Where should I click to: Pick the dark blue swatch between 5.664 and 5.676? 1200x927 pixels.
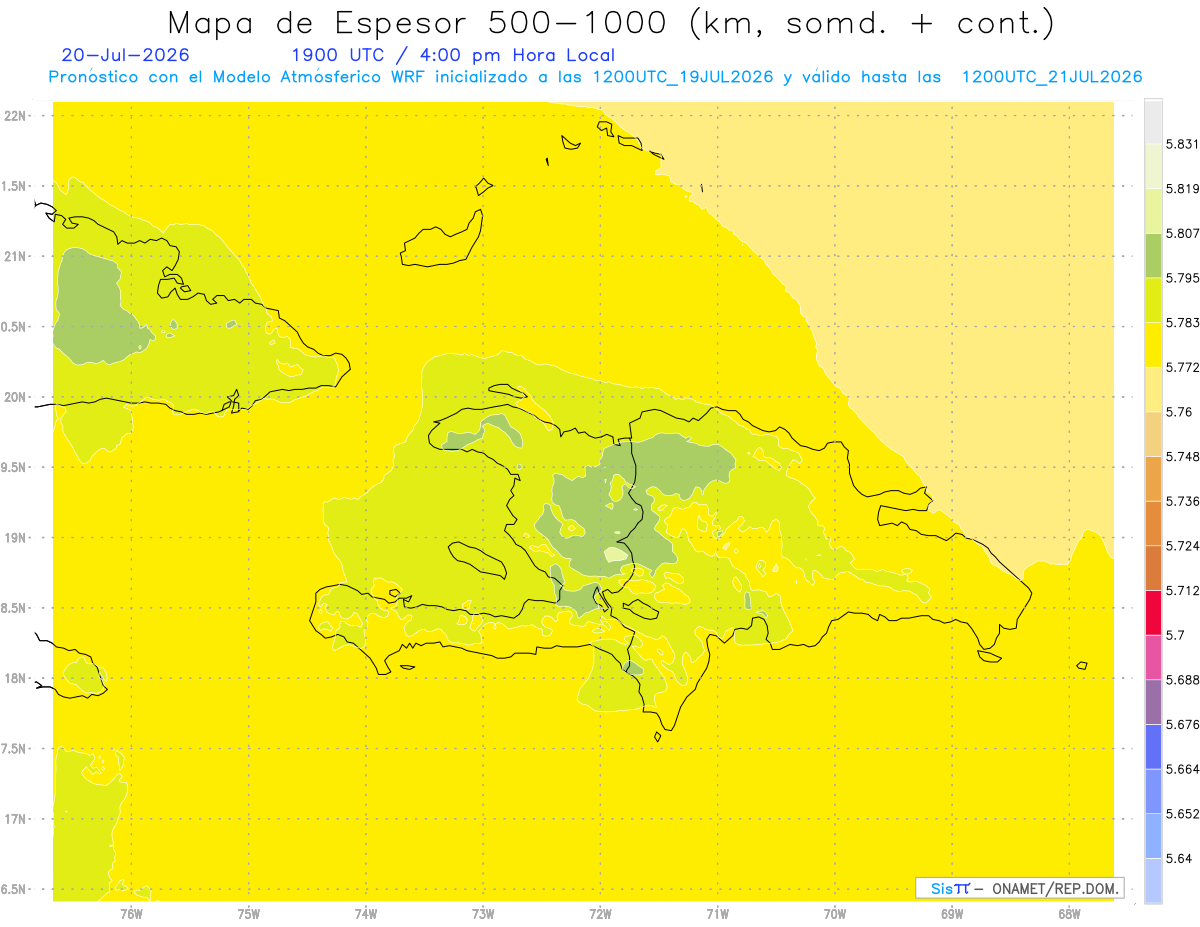[1153, 746]
